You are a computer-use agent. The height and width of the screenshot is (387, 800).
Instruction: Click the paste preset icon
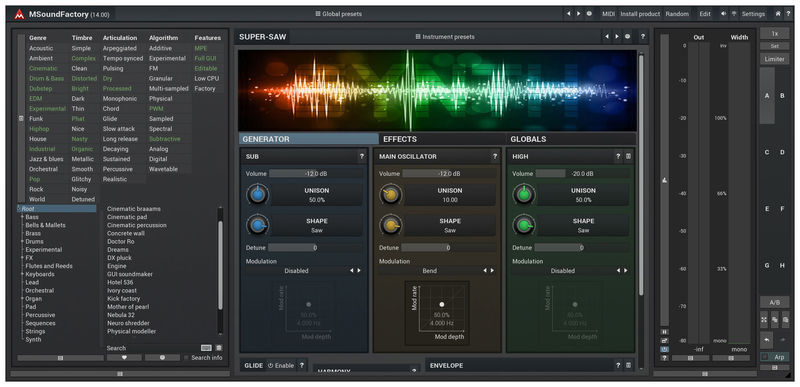[x=785, y=320]
